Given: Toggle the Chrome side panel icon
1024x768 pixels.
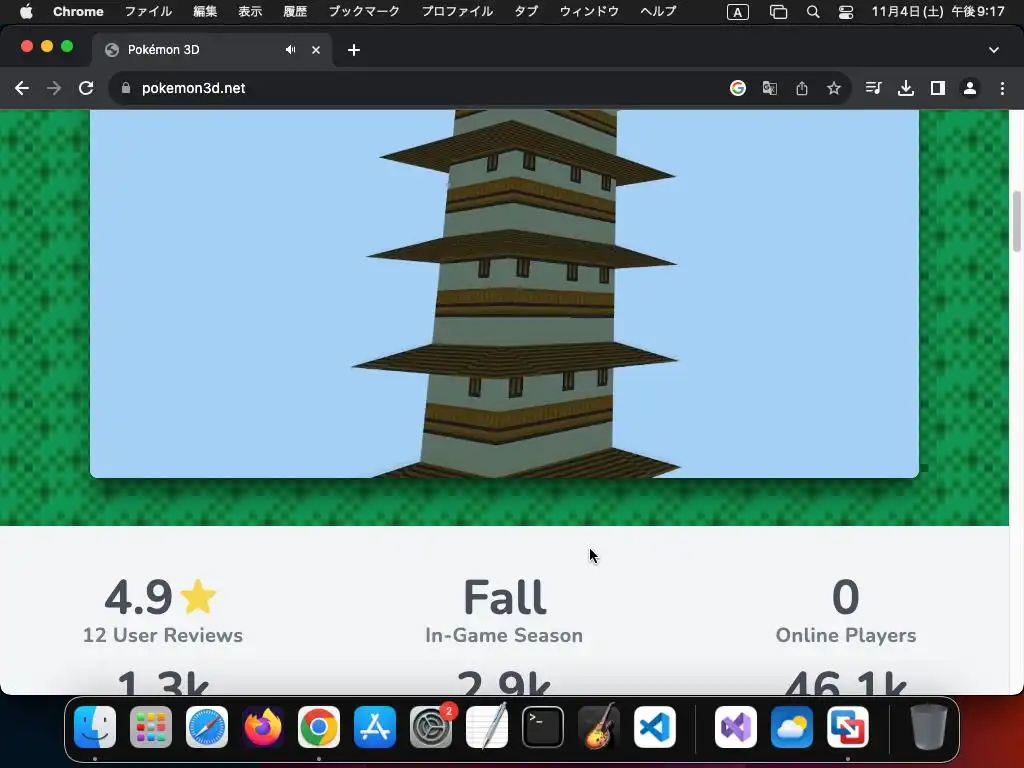Looking at the screenshot, I should 938,88.
